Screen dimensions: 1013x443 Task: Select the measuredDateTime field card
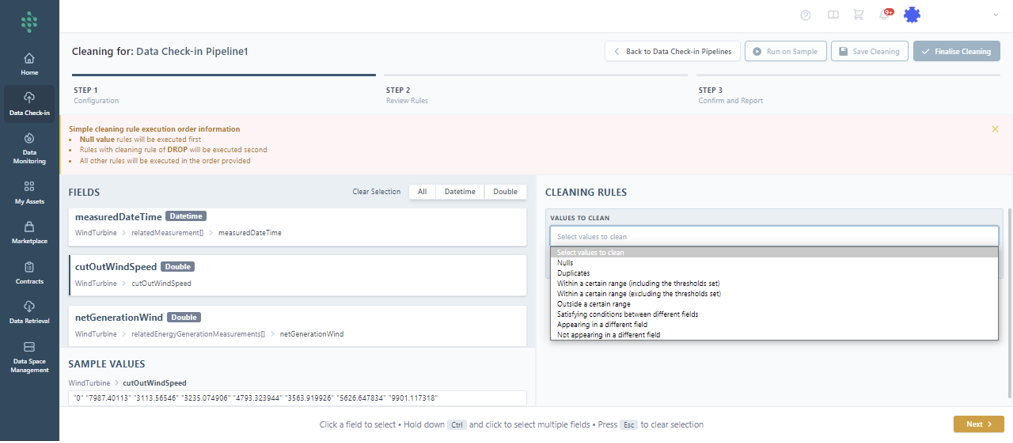point(299,224)
